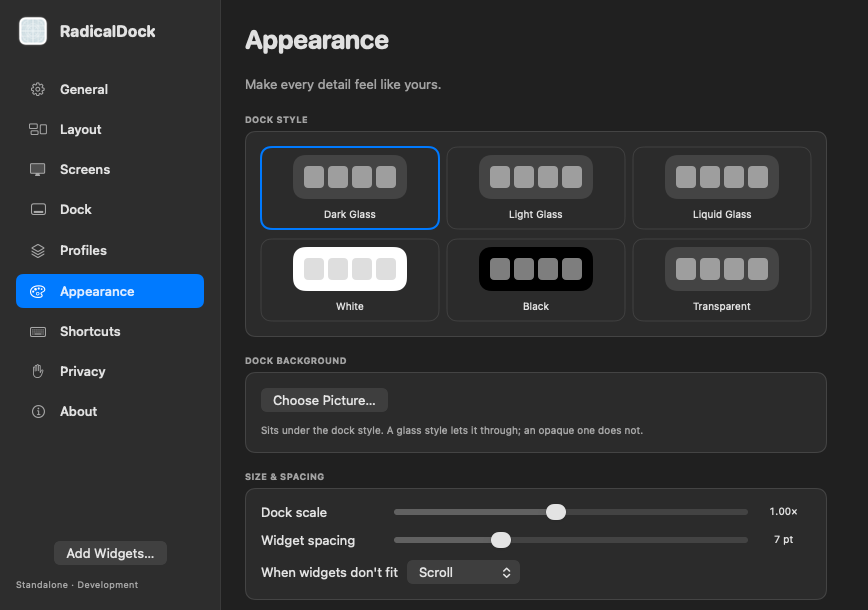868x610 pixels.
Task: Click the About info icon
Action: click(38, 411)
